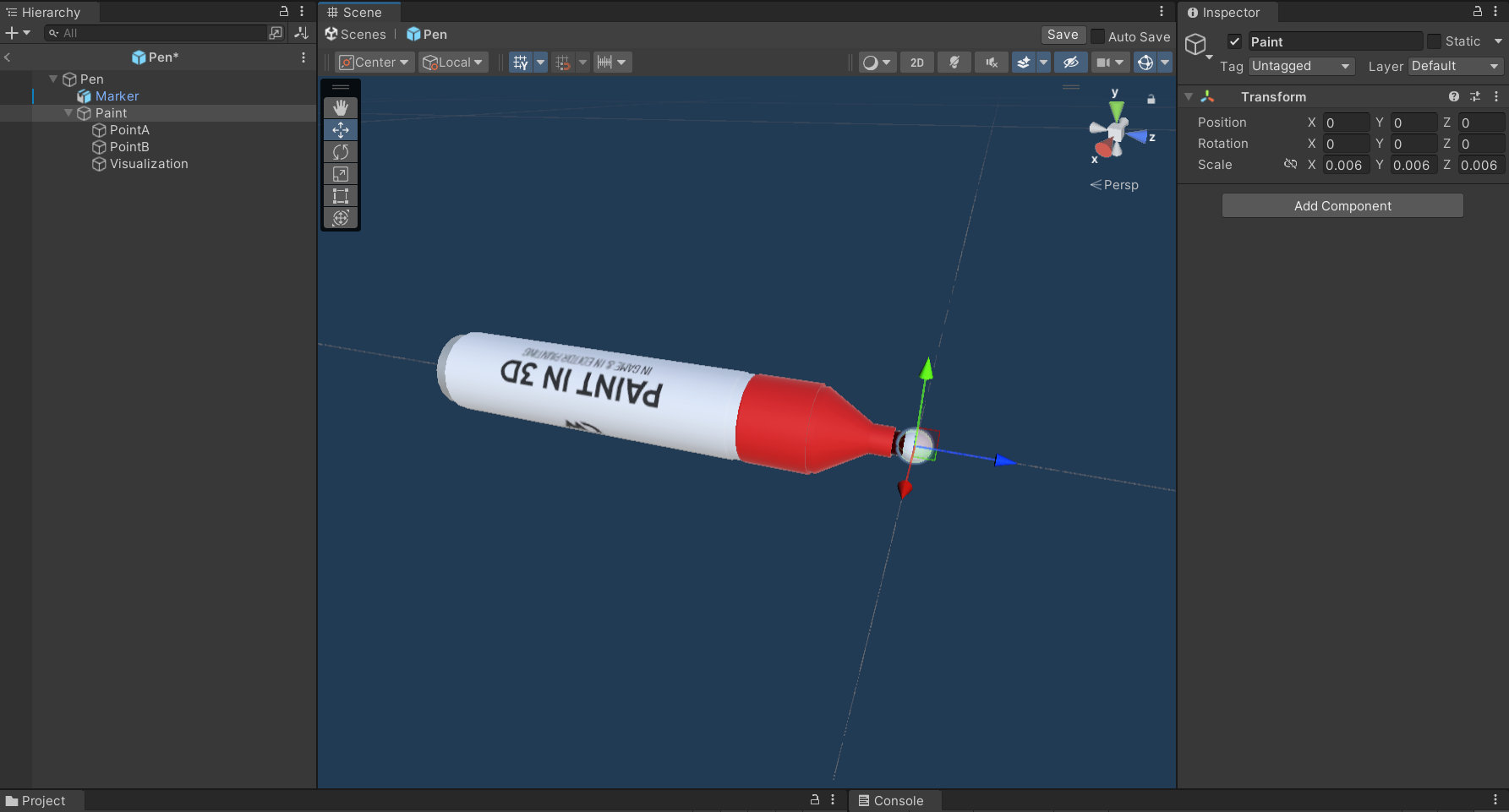Select the combined Transform tool
The image size is (1509, 812).
341,218
